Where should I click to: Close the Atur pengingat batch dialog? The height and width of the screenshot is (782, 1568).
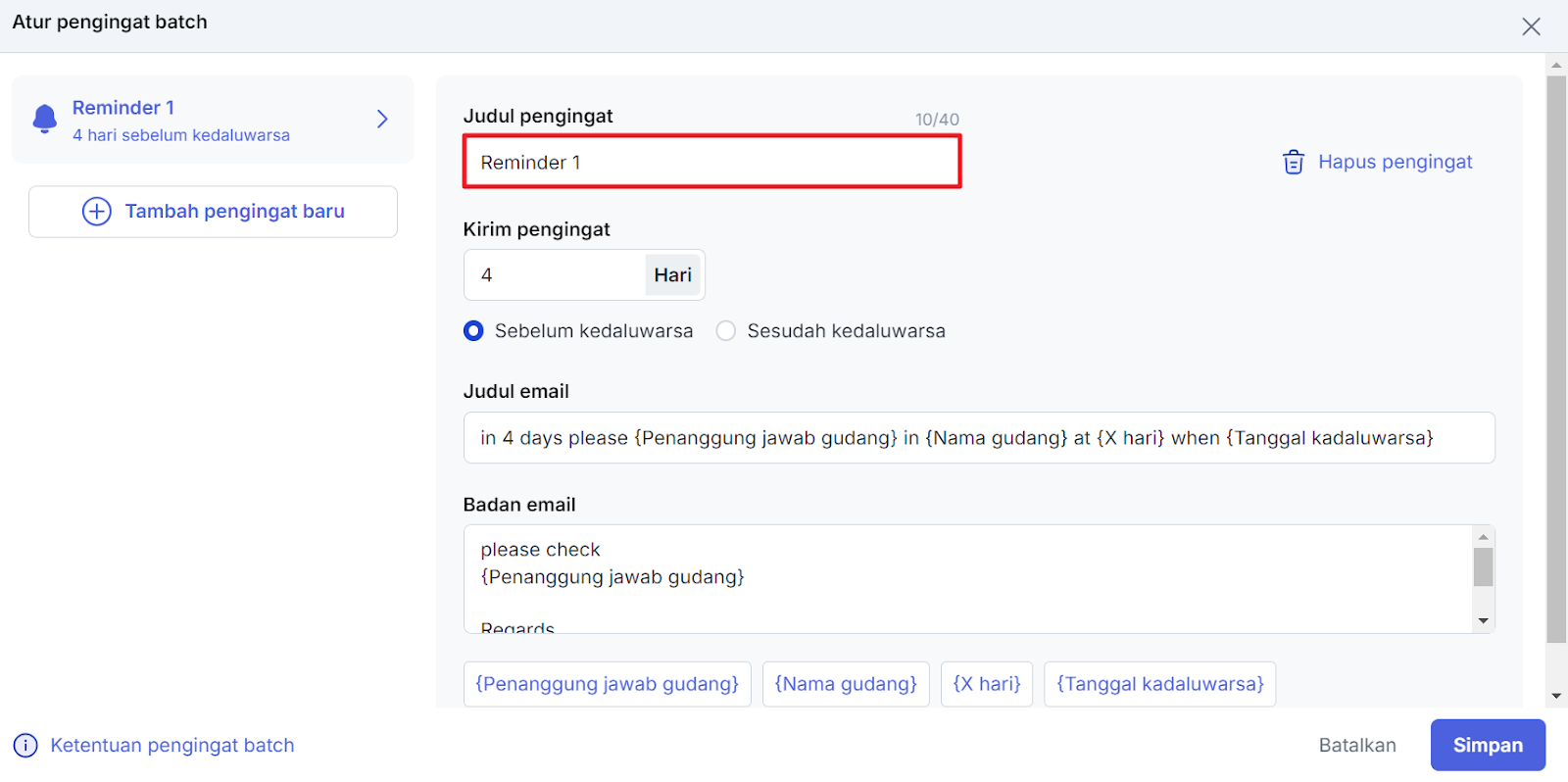(x=1531, y=26)
